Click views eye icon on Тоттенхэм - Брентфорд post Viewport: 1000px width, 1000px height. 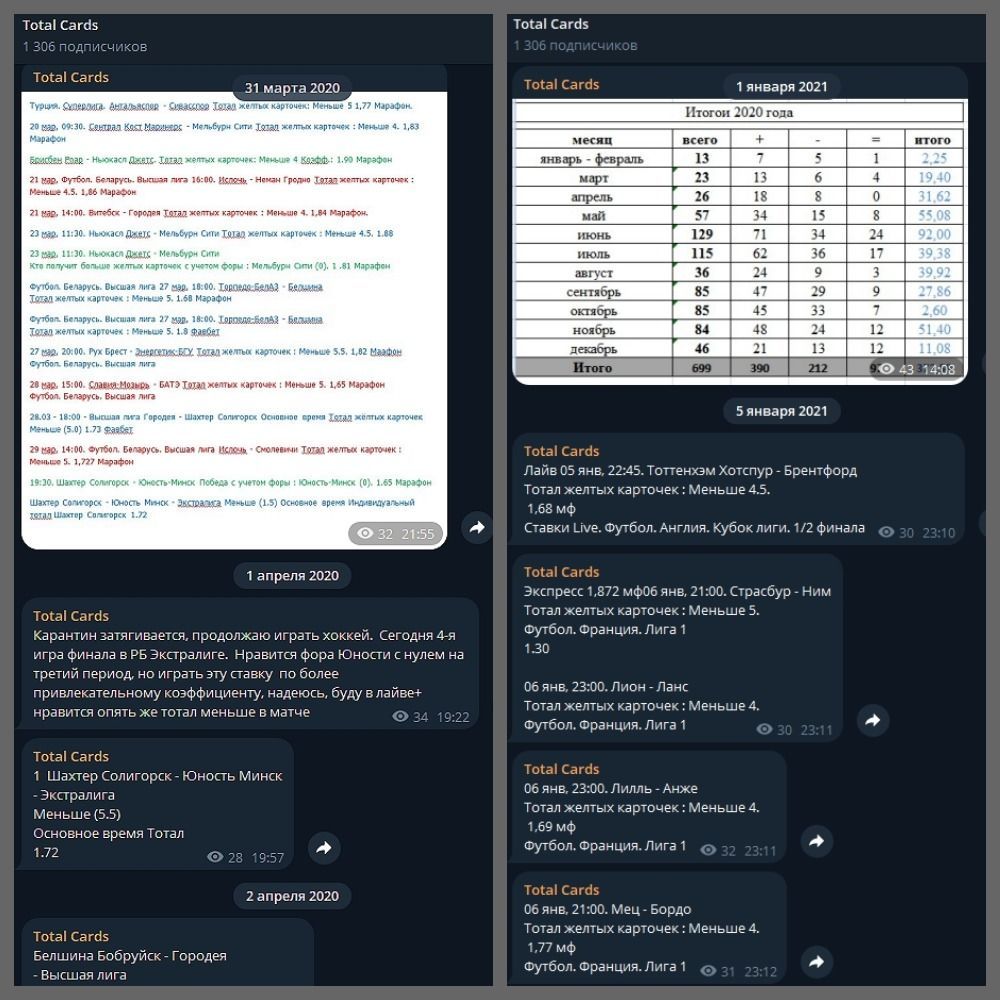pos(886,533)
